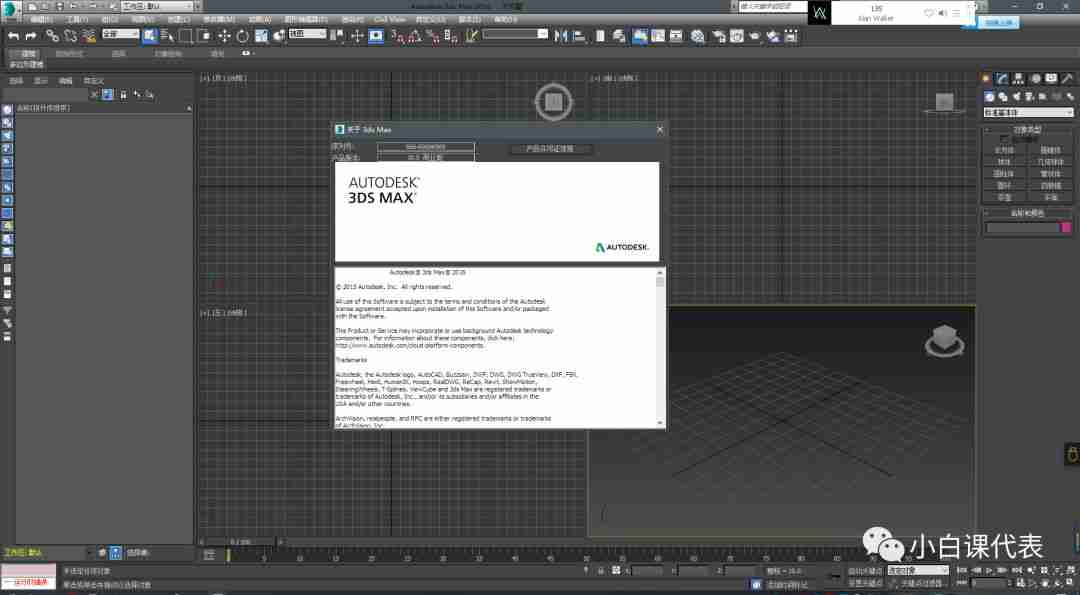Activate the Select Object arrow tool
This screenshot has width=1080, height=595.
pyautogui.click(x=148, y=38)
